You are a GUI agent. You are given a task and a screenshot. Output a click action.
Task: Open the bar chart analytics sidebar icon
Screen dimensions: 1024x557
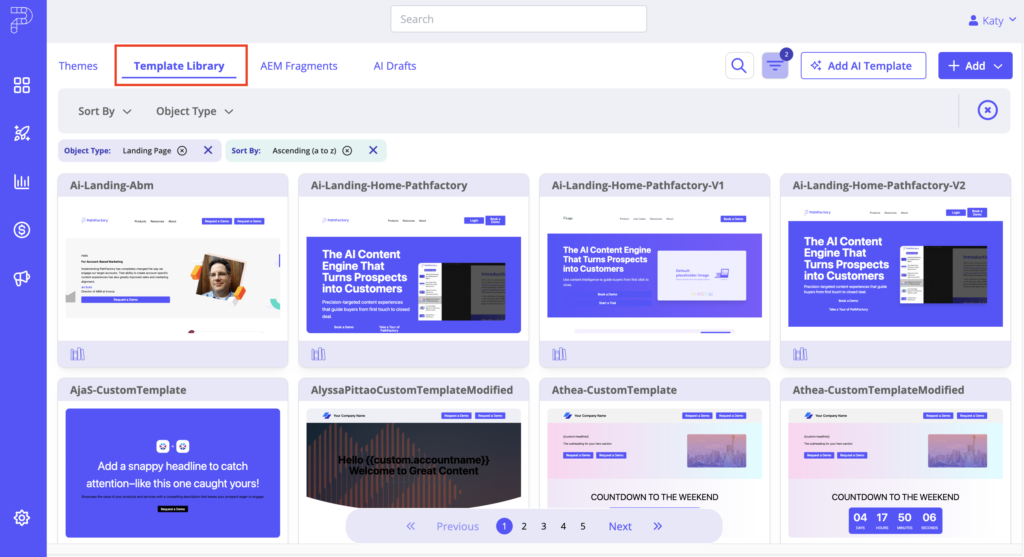(22, 182)
